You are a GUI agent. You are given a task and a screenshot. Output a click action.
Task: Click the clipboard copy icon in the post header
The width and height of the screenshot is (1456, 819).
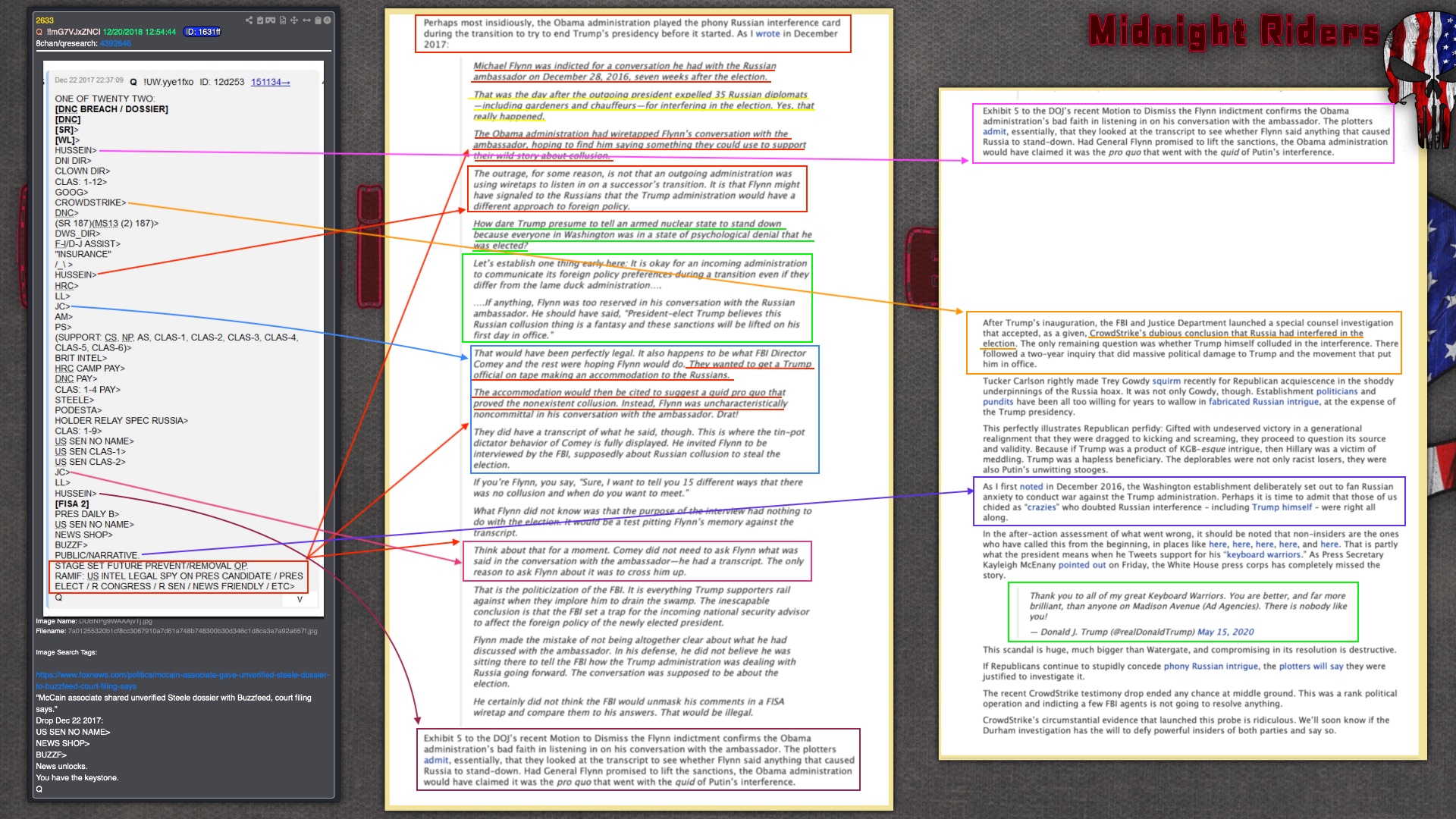click(x=318, y=20)
